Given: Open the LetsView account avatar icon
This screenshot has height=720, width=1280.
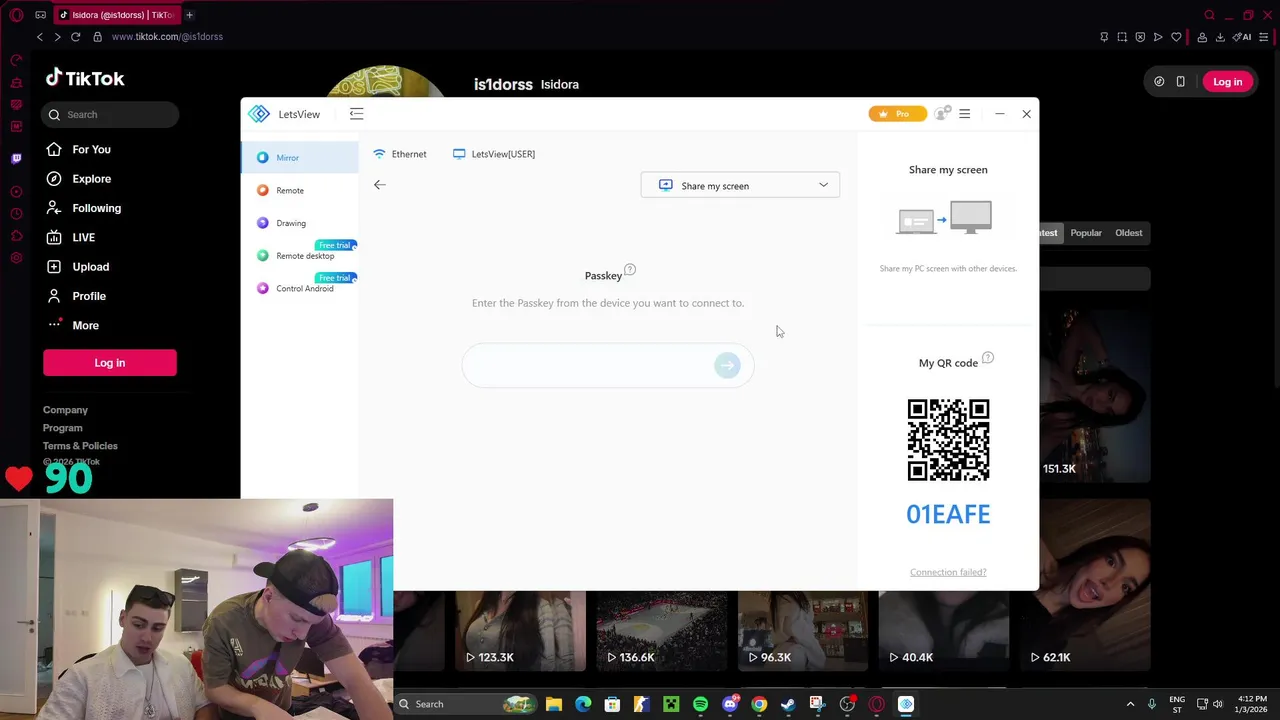Looking at the screenshot, I should (941, 114).
